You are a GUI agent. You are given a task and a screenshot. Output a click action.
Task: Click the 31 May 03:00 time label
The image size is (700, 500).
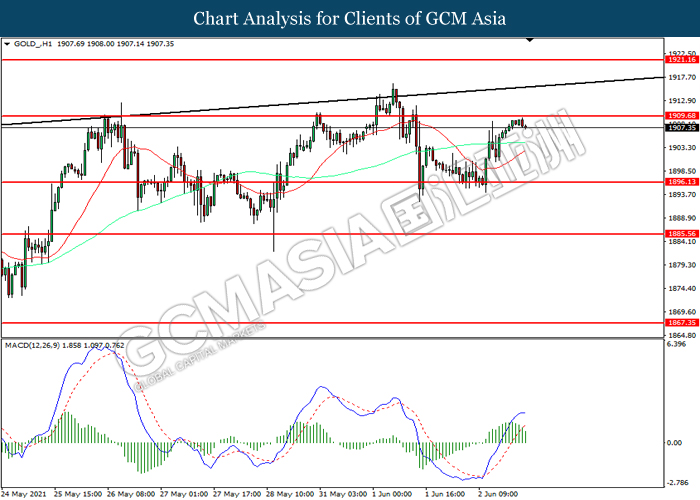343,494
